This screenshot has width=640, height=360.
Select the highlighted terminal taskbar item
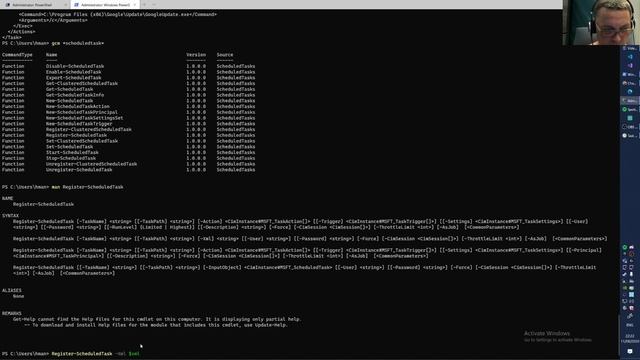[629, 100]
